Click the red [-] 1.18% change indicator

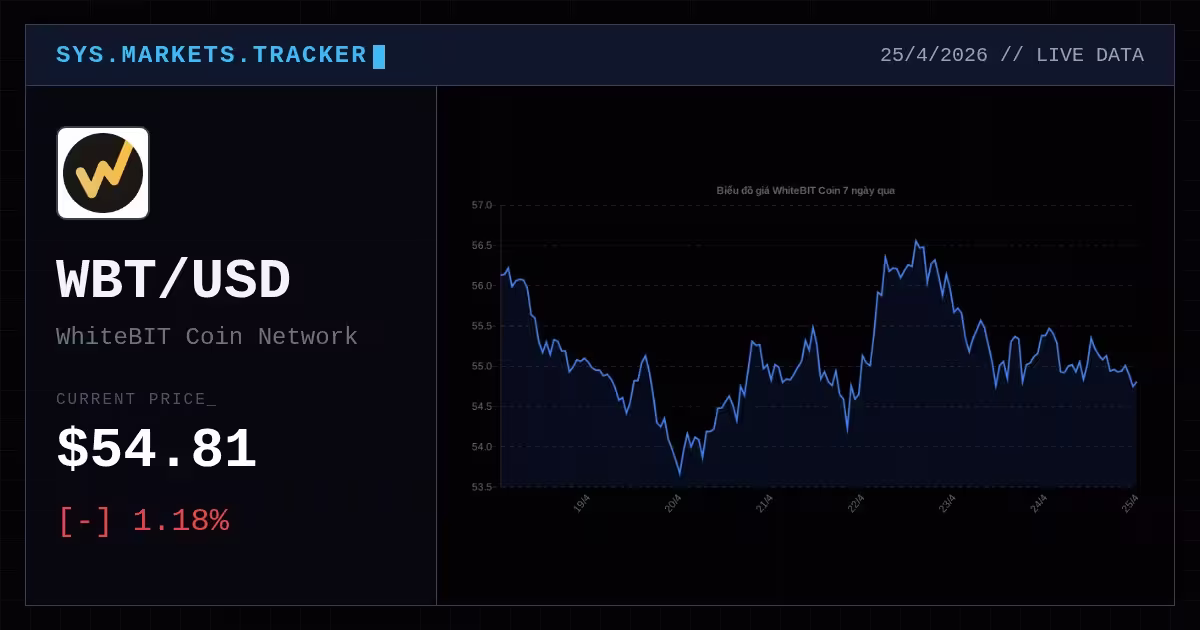[x=144, y=521]
